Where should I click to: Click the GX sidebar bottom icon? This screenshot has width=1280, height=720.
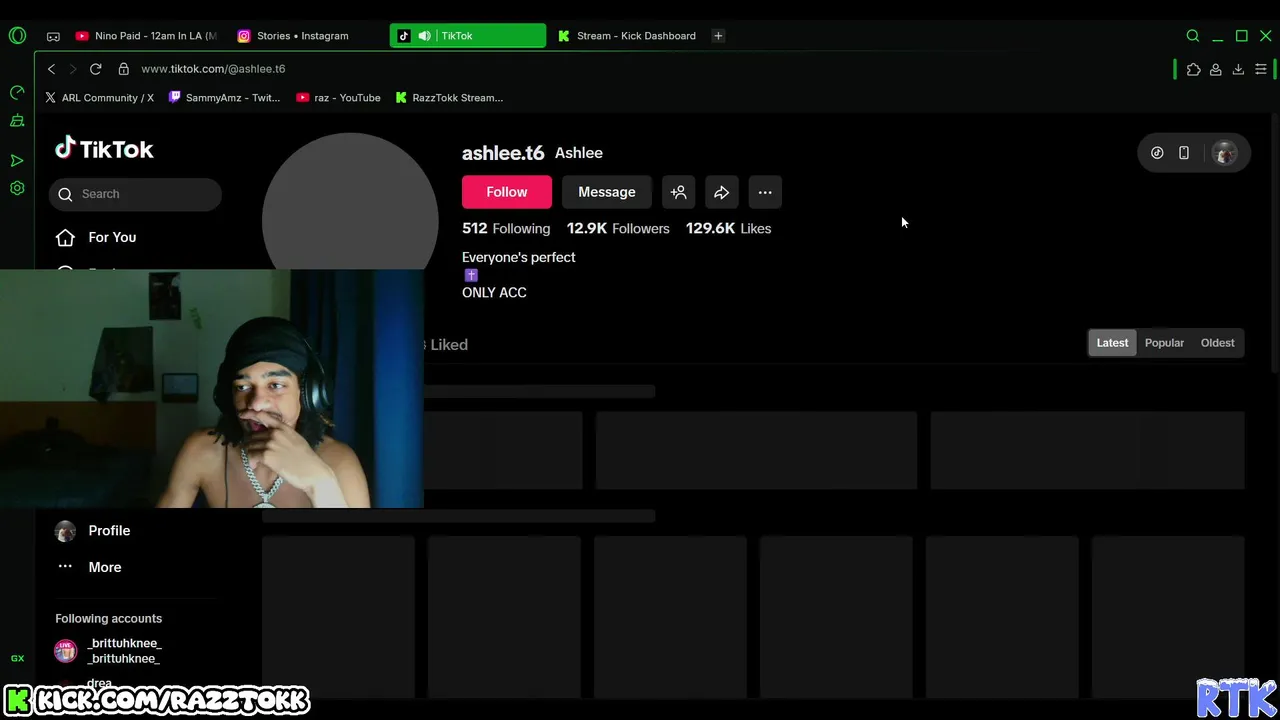click(x=17, y=658)
